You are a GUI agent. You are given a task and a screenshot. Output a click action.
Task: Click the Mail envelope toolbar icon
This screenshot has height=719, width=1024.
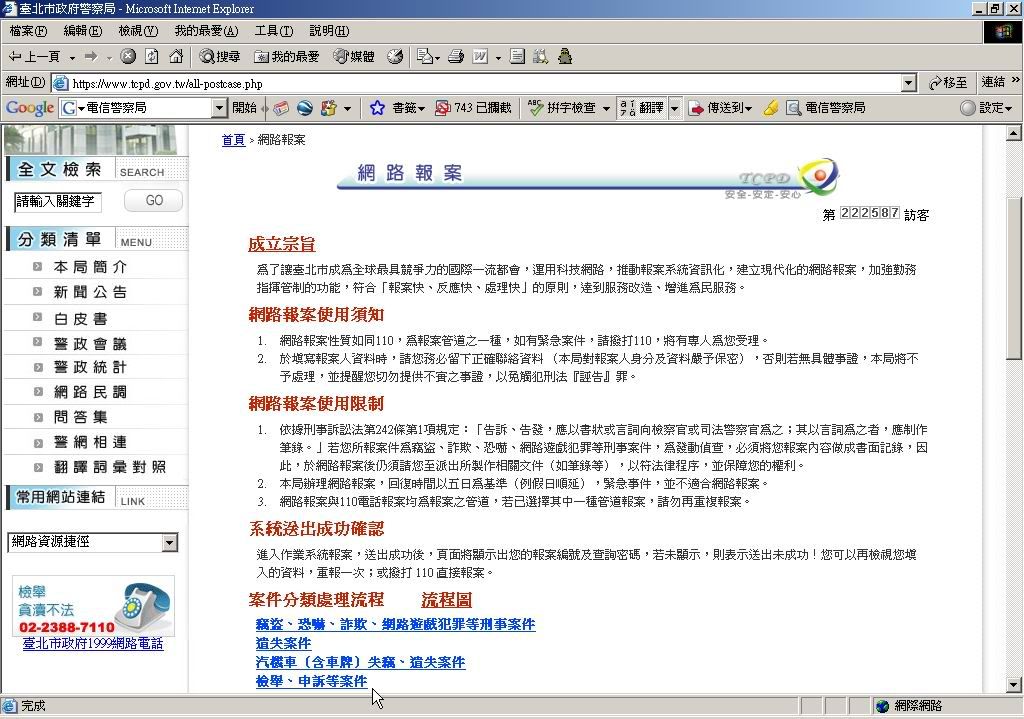424,57
